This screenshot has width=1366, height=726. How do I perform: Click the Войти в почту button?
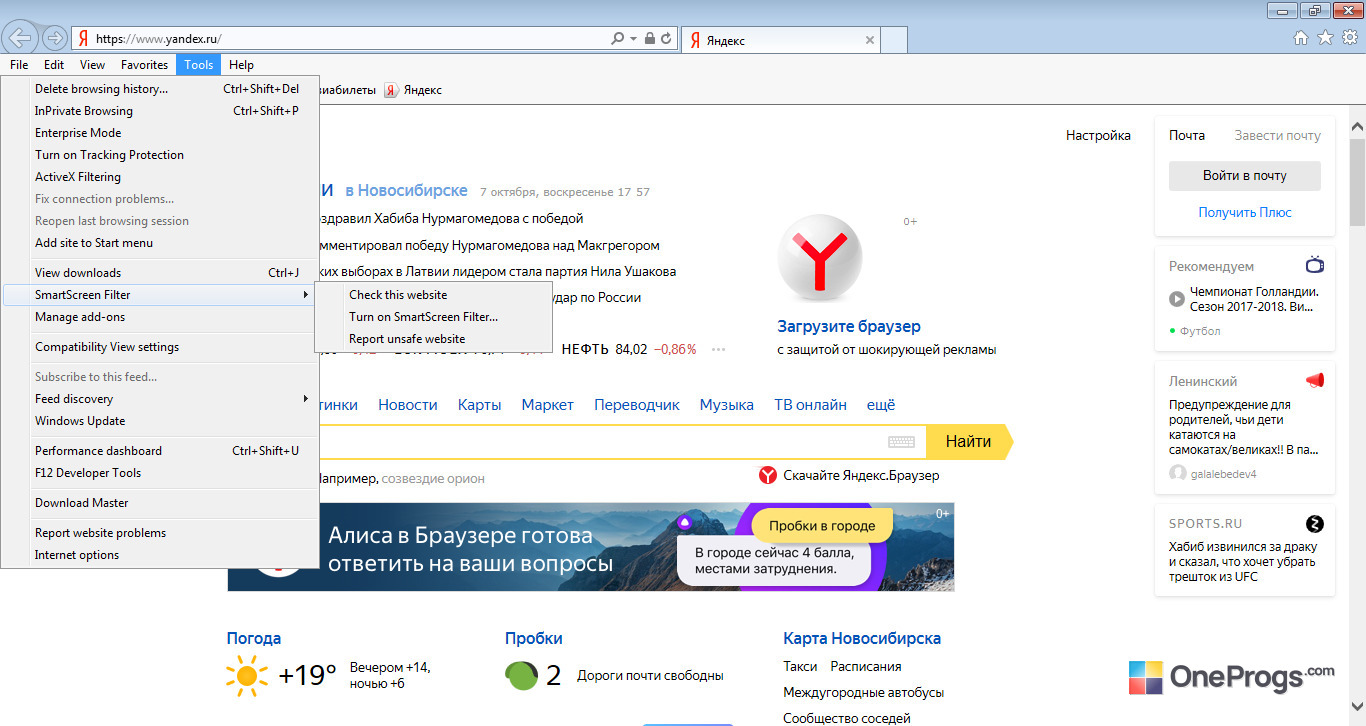[x=1245, y=176]
